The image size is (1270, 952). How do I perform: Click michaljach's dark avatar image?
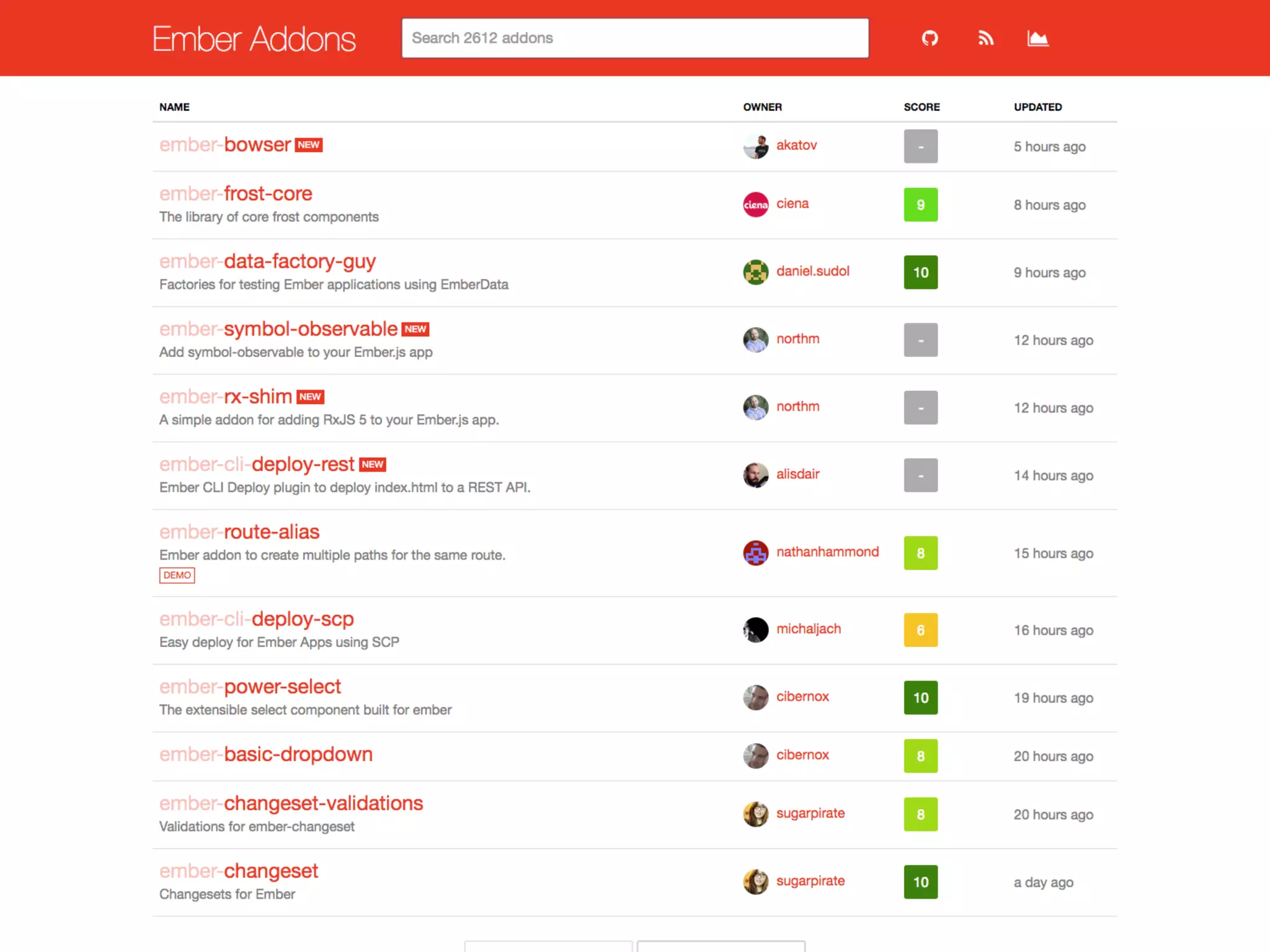755,630
